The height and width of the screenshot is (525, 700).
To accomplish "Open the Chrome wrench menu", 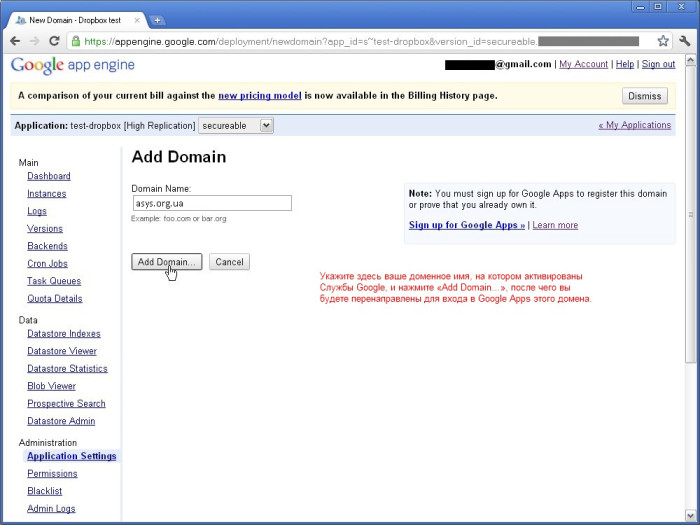I will click(684, 41).
